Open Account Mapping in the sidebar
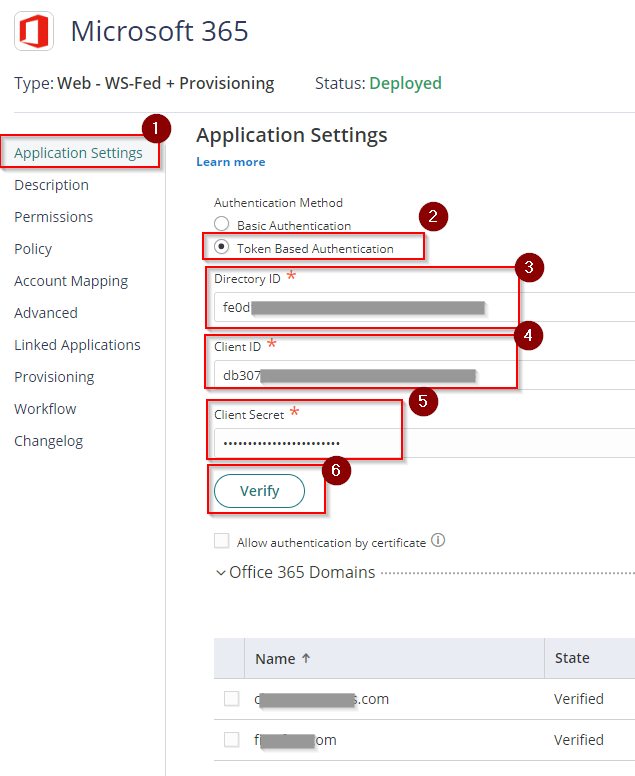635x776 pixels. tap(71, 281)
